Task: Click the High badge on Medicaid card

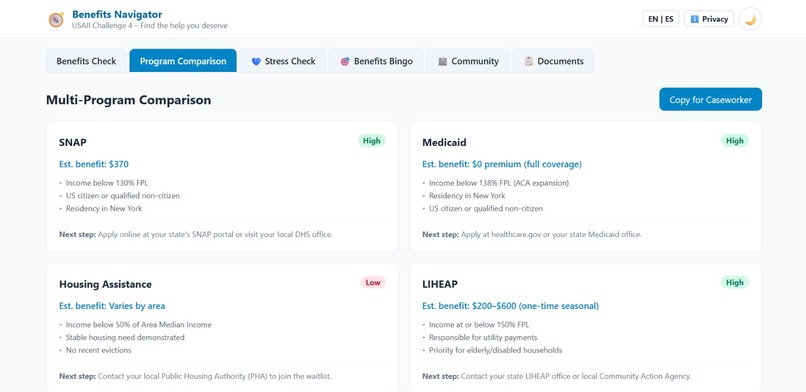Action: pyautogui.click(x=735, y=141)
